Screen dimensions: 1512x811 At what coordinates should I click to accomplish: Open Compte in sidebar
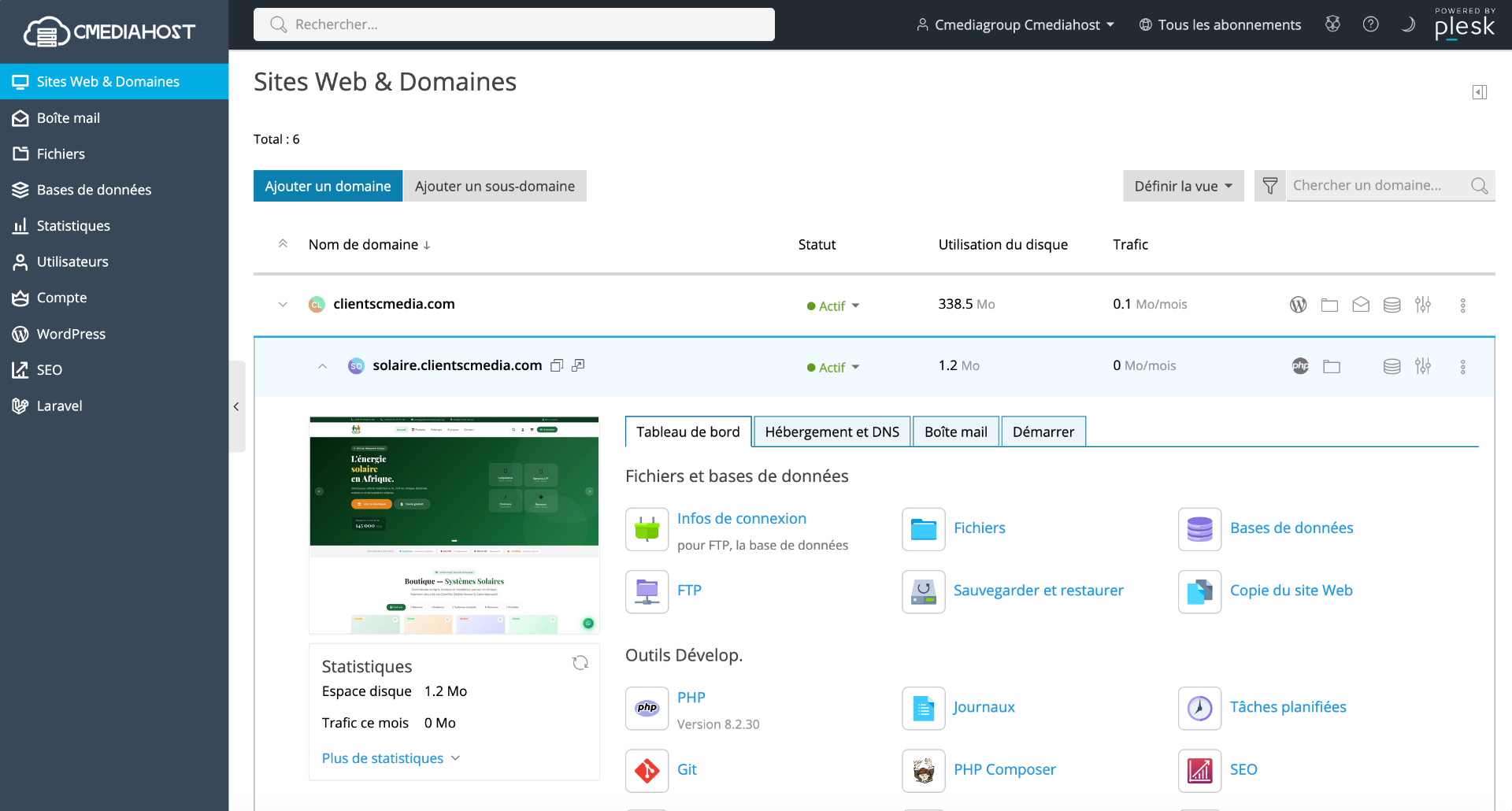coord(114,298)
